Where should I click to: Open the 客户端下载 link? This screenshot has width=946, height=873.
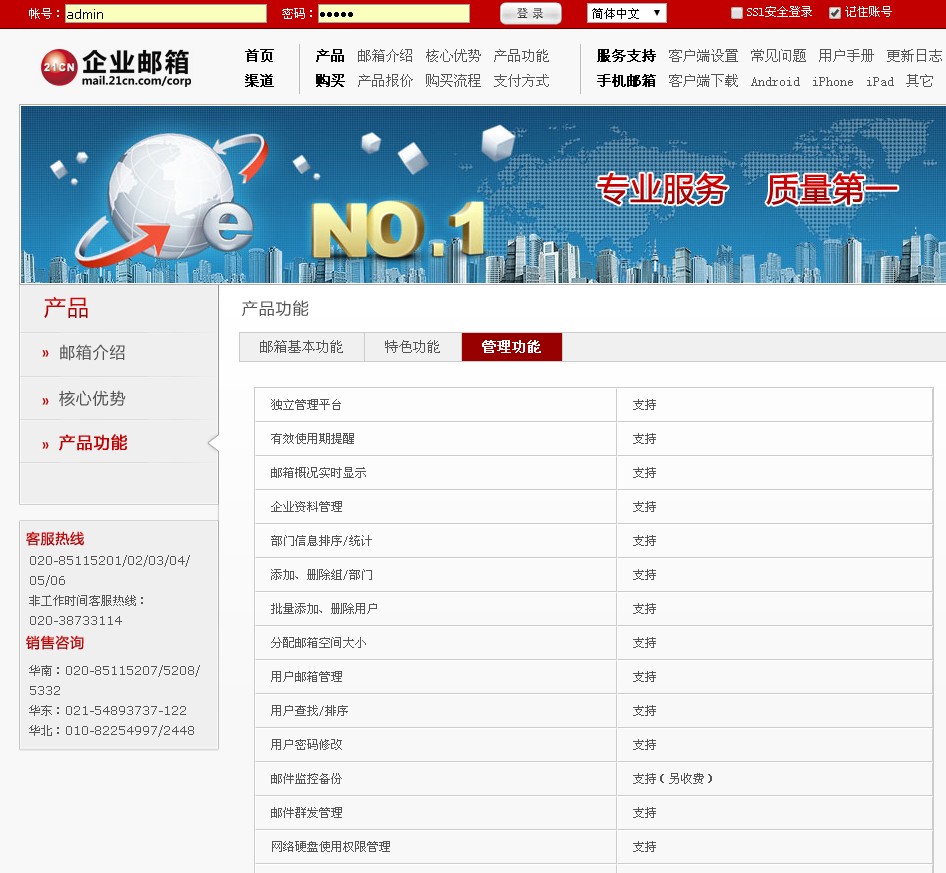click(x=703, y=81)
